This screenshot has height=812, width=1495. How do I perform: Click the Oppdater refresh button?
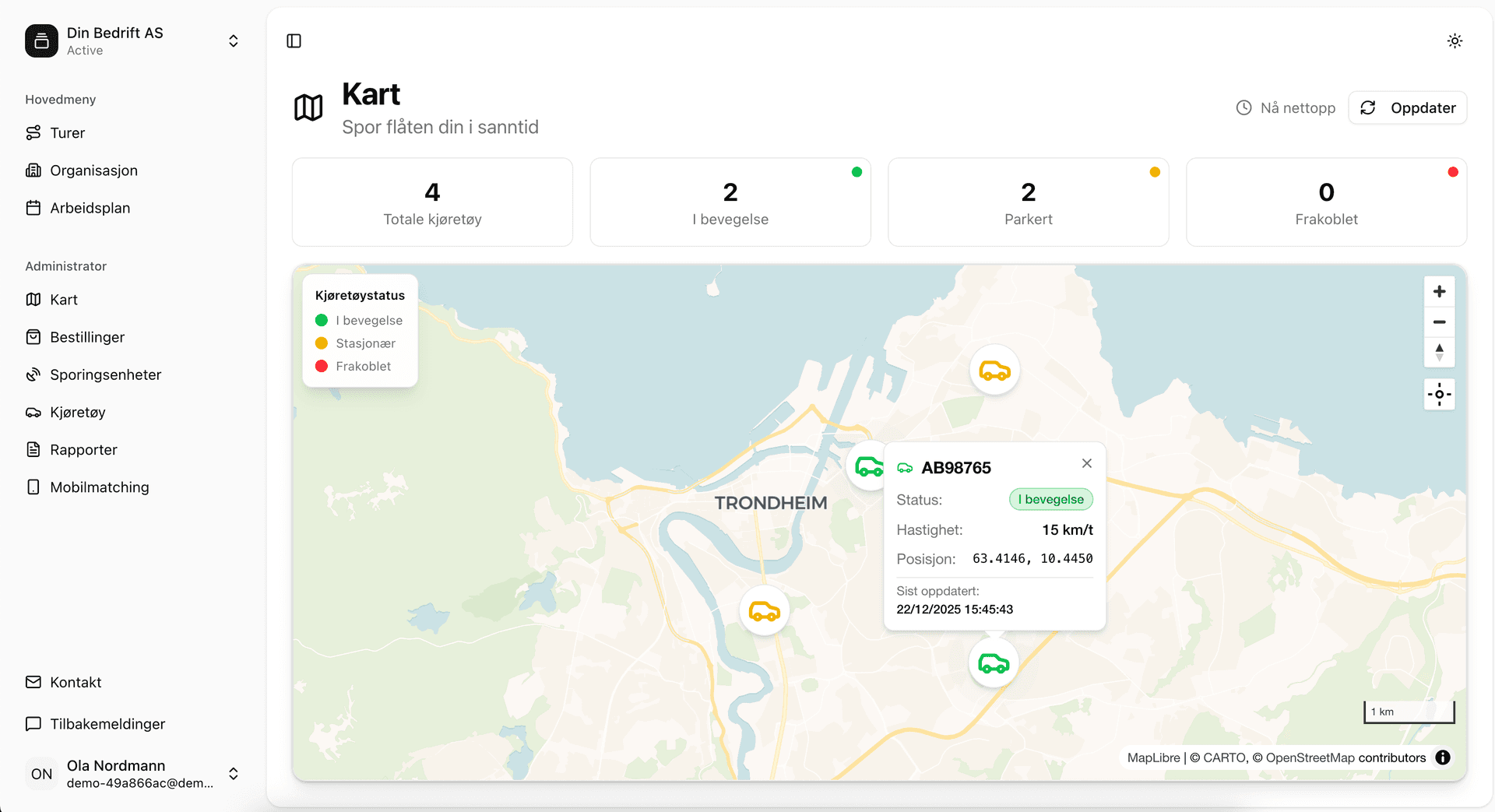click(1408, 108)
